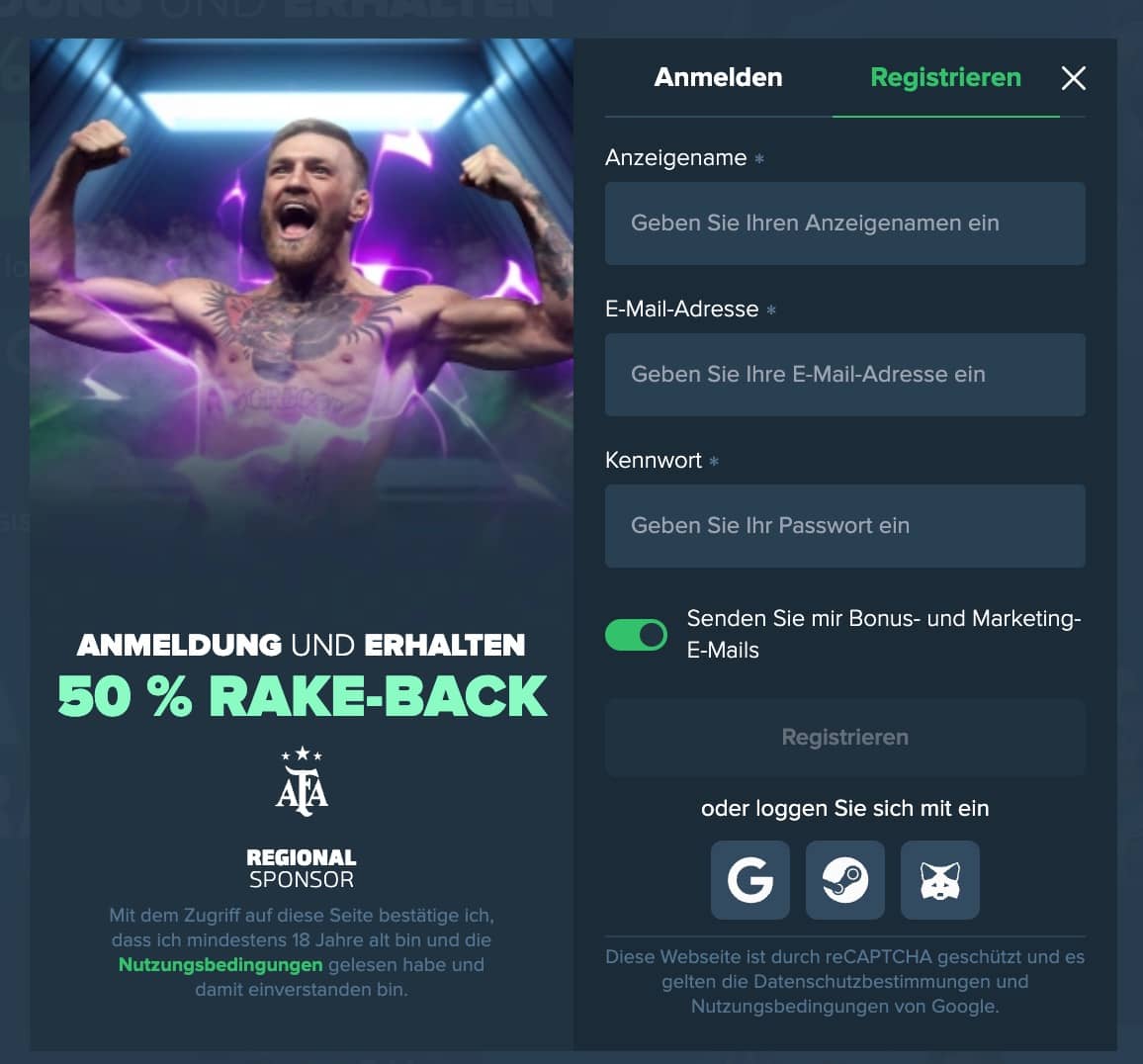Screen dimensions: 1143x1064
Task: Click the AFA crest logo
Action: [x=302, y=782]
